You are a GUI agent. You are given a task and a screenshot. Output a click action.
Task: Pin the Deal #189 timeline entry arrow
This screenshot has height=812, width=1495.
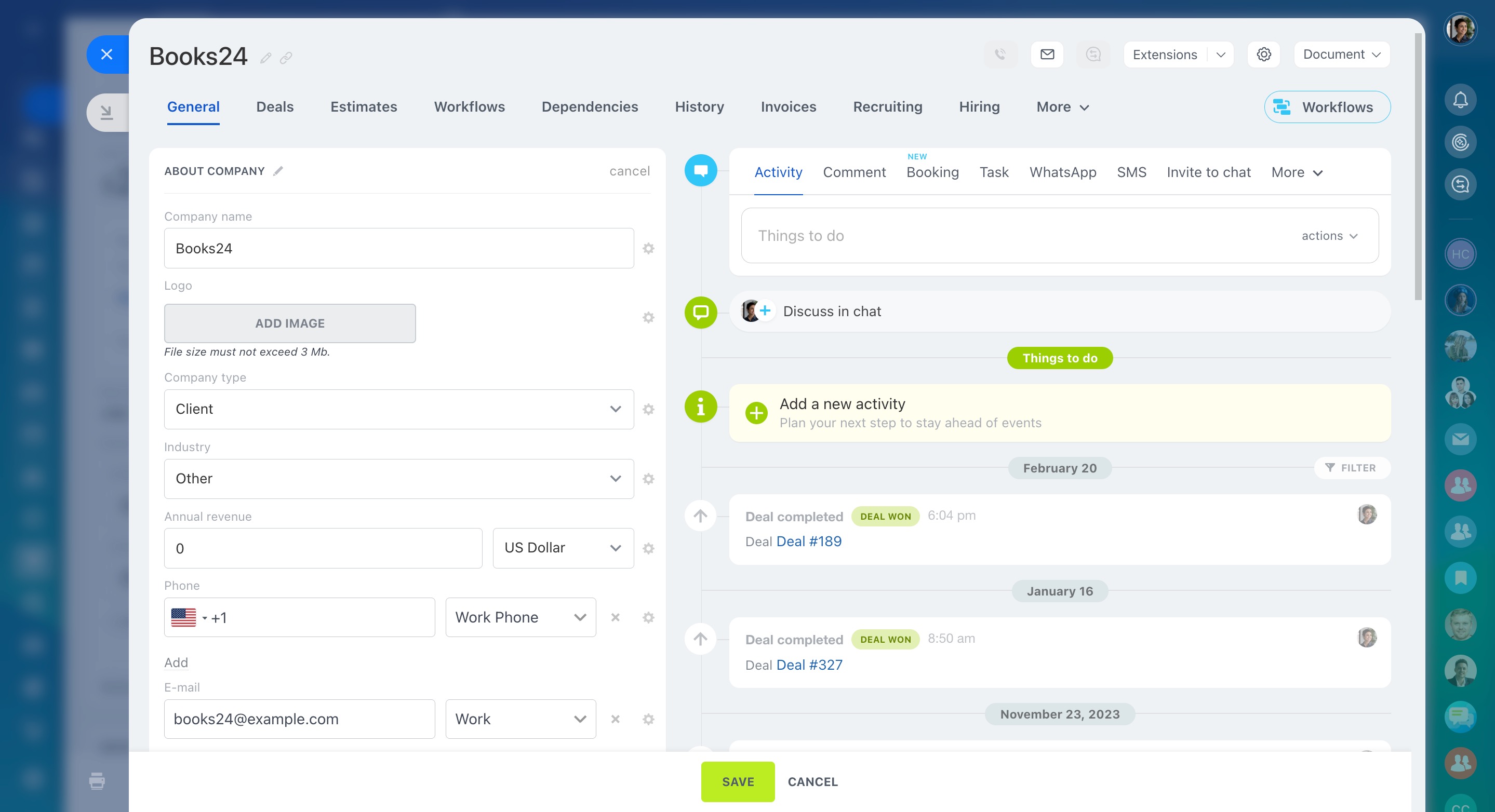coord(701,516)
